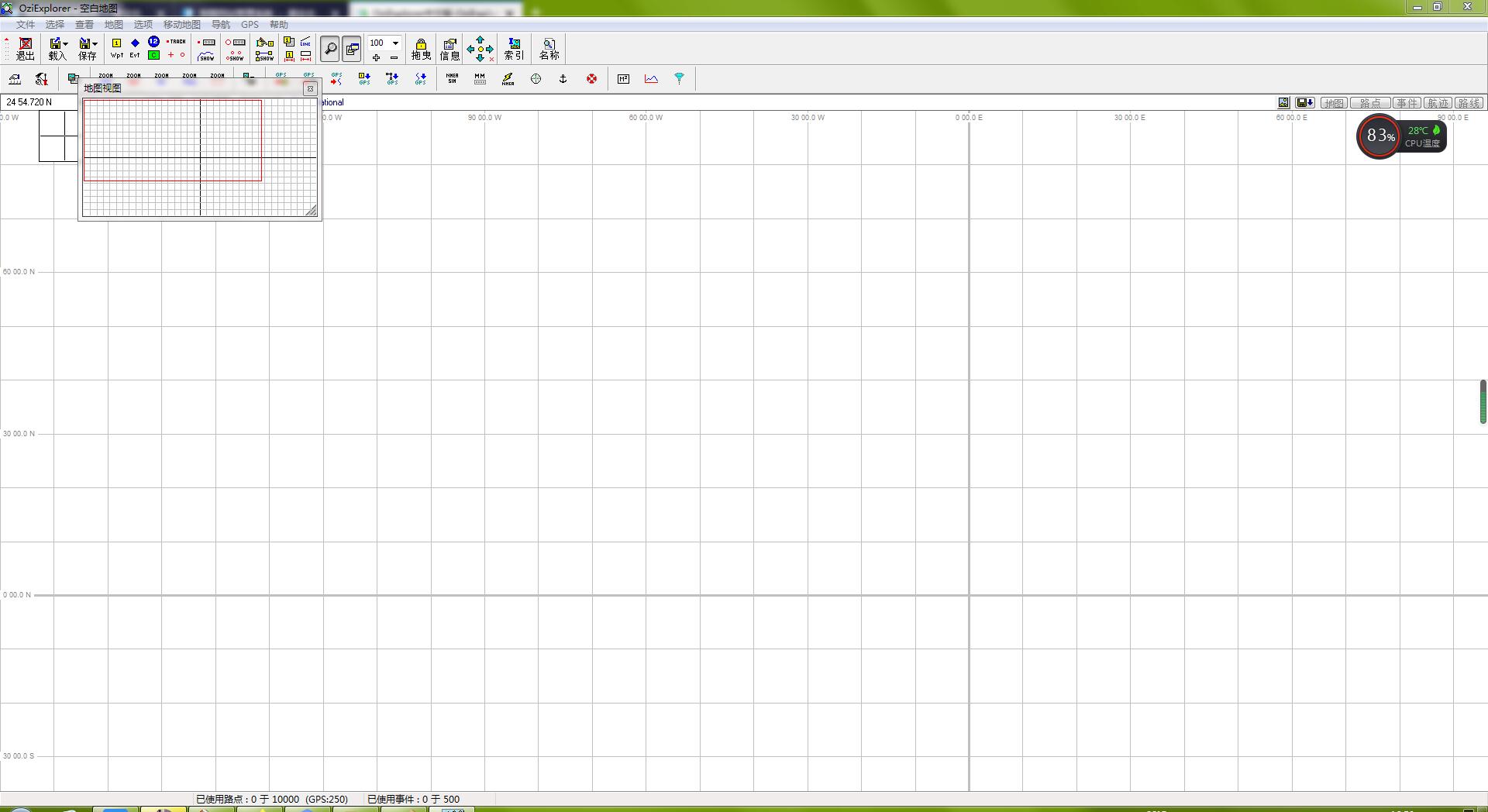This screenshot has height=812, width=1488.
Task: Click the 事件 events button
Action: tap(1407, 103)
